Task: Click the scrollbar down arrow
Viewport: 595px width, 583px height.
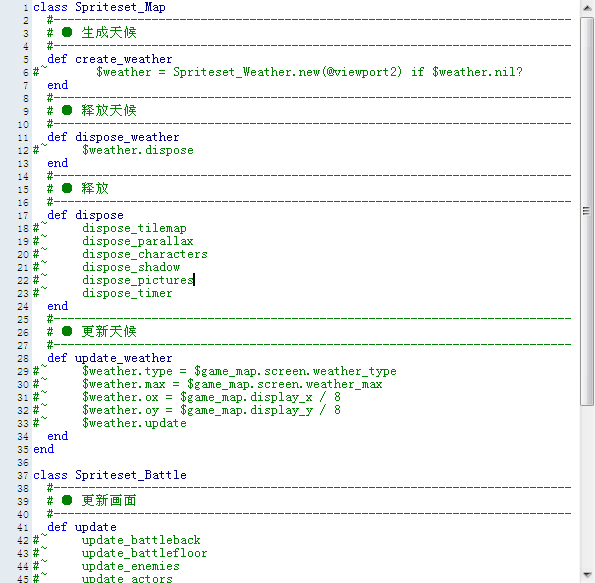Action: coord(587,574)
